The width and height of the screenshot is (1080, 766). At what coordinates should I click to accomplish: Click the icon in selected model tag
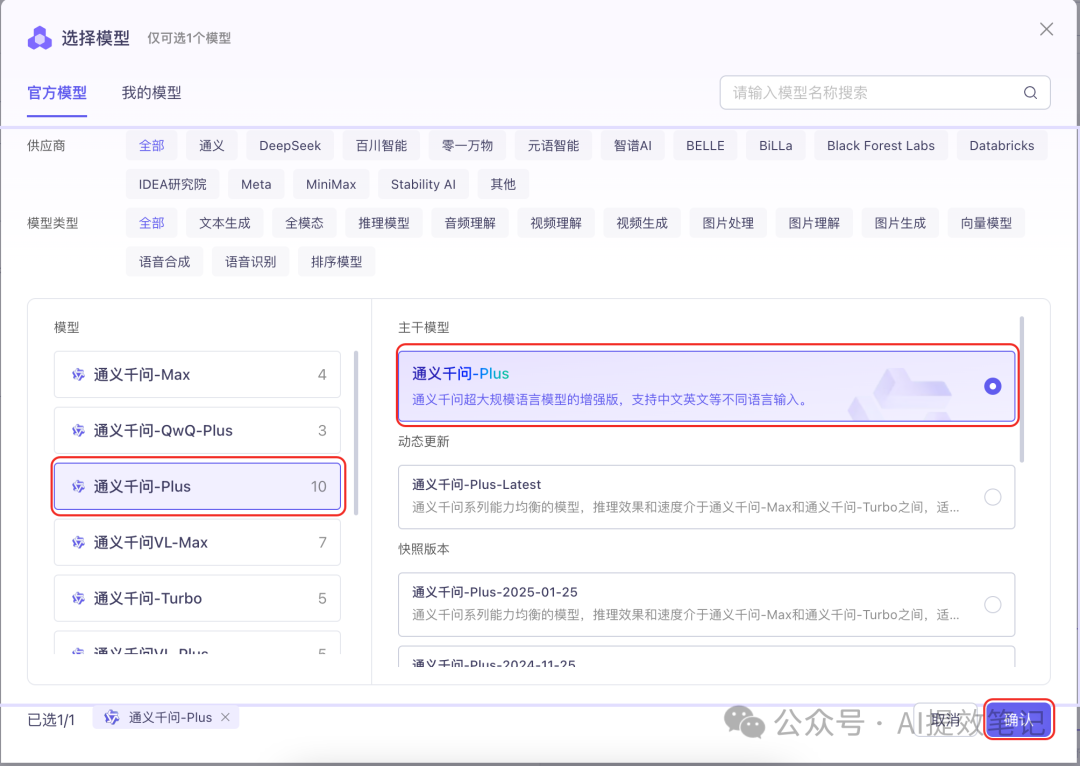pyautogui.click(x=111, y=717)
